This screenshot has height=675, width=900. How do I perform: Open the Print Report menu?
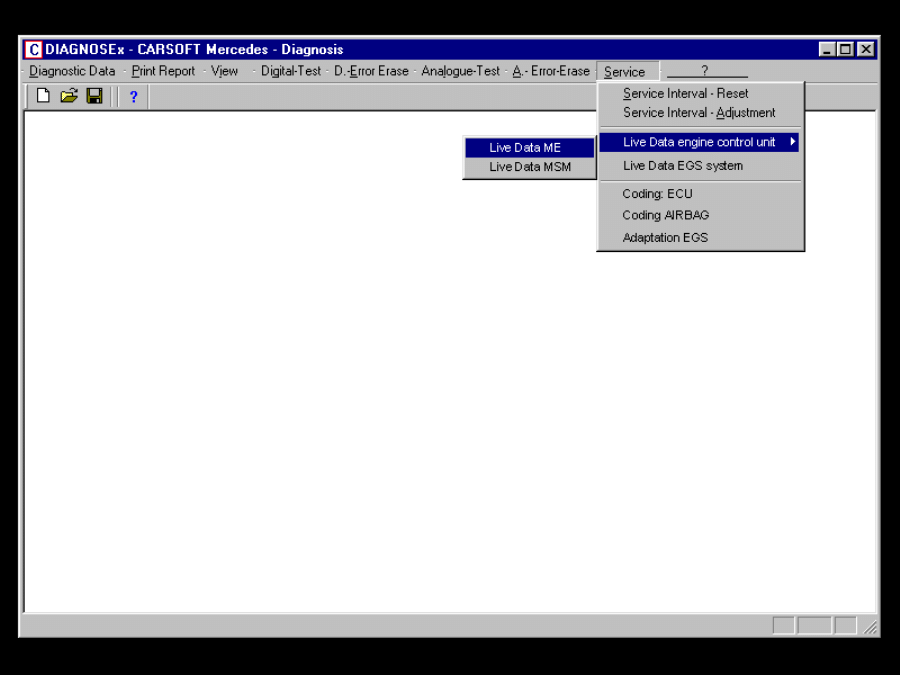163,71
